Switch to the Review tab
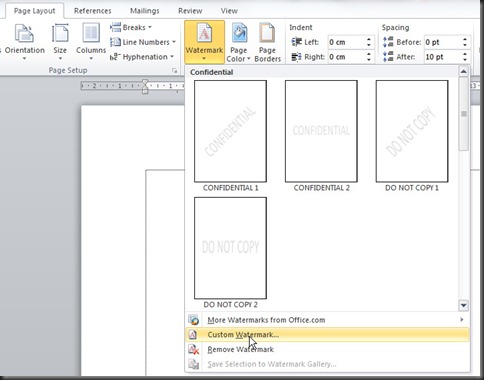Image resolution: width=484 pixels, height=380 pixels. tap(190, 11)
